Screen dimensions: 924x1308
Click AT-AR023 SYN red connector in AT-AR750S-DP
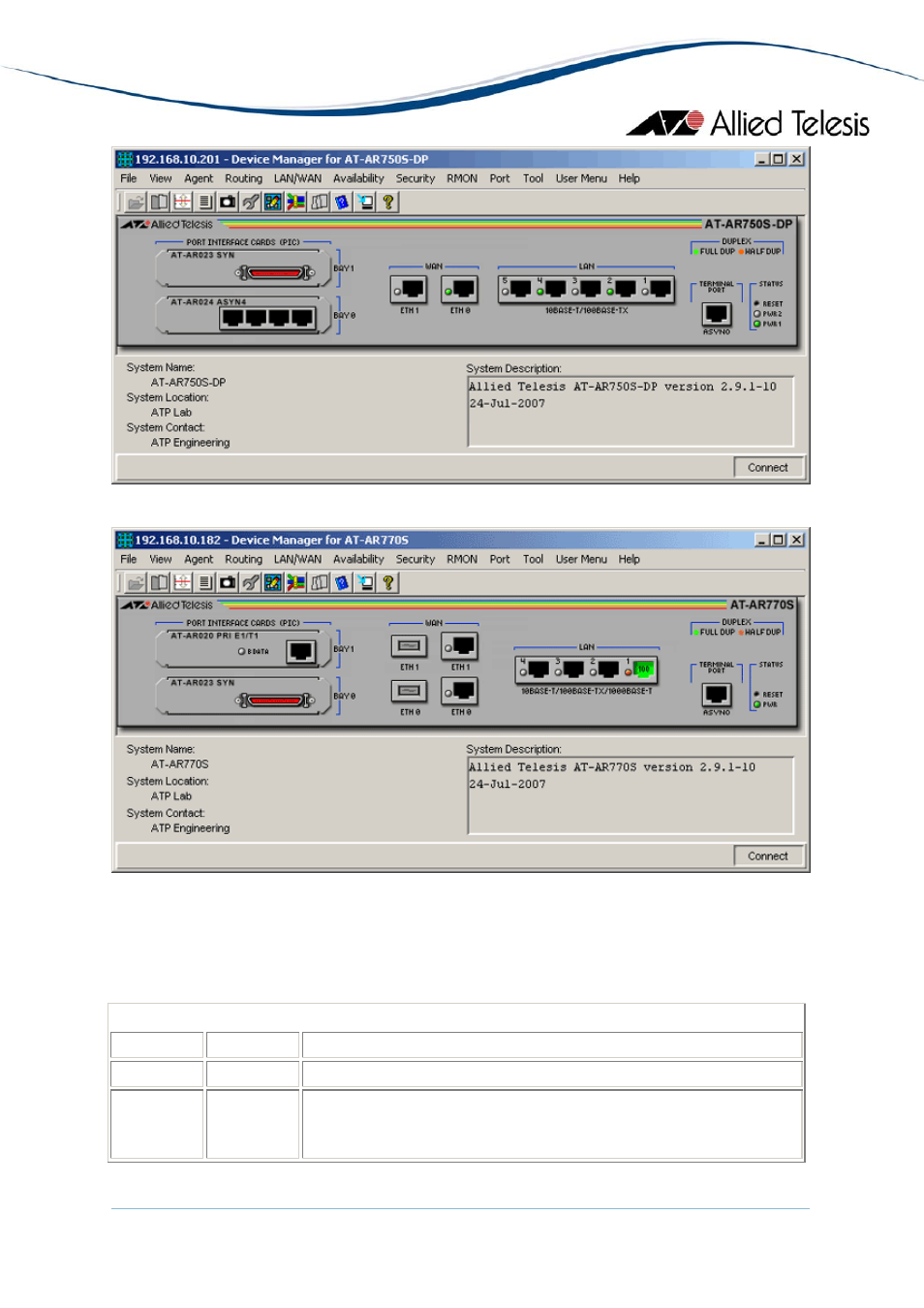[276, 273]
